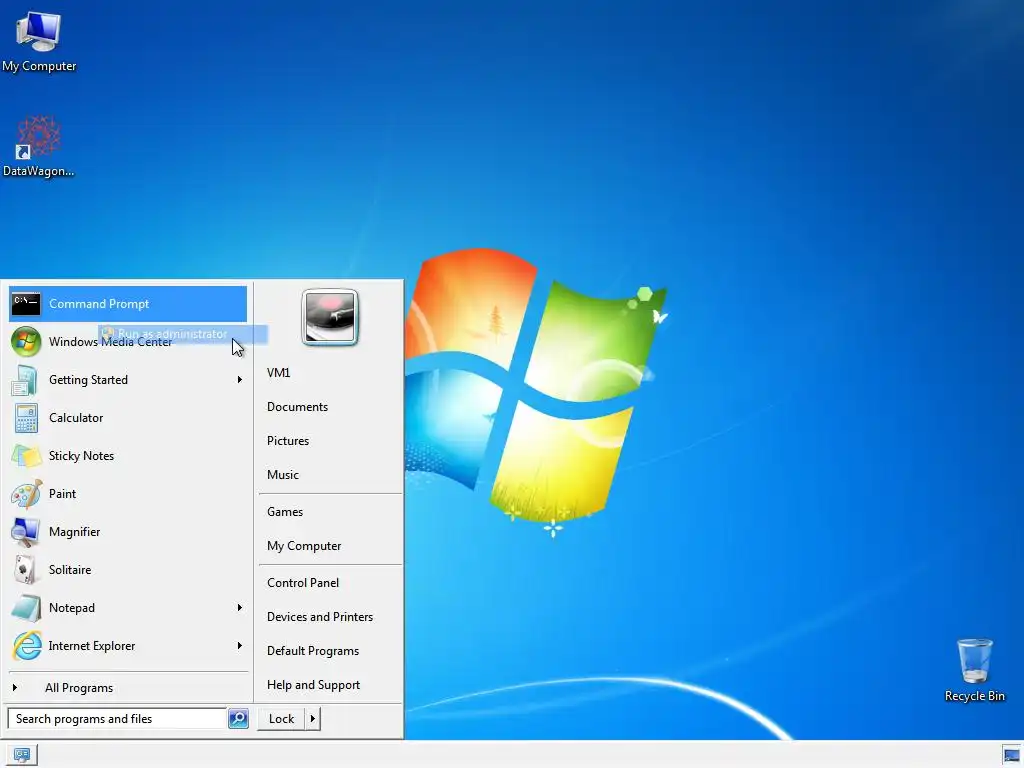
Task: Select the Getting Started label
Action: (x=88, y=380)
